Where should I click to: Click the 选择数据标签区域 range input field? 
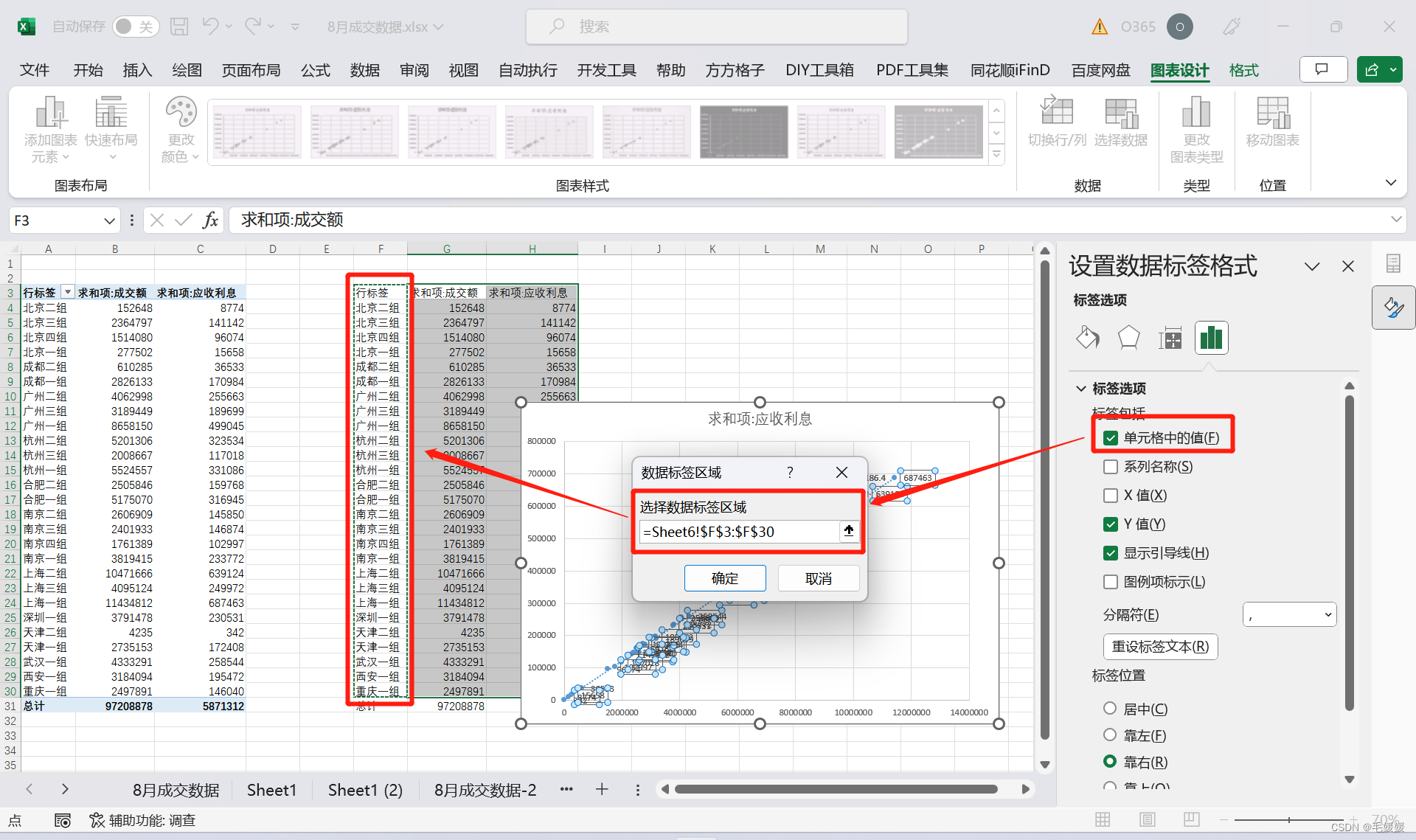pos(739,531)
